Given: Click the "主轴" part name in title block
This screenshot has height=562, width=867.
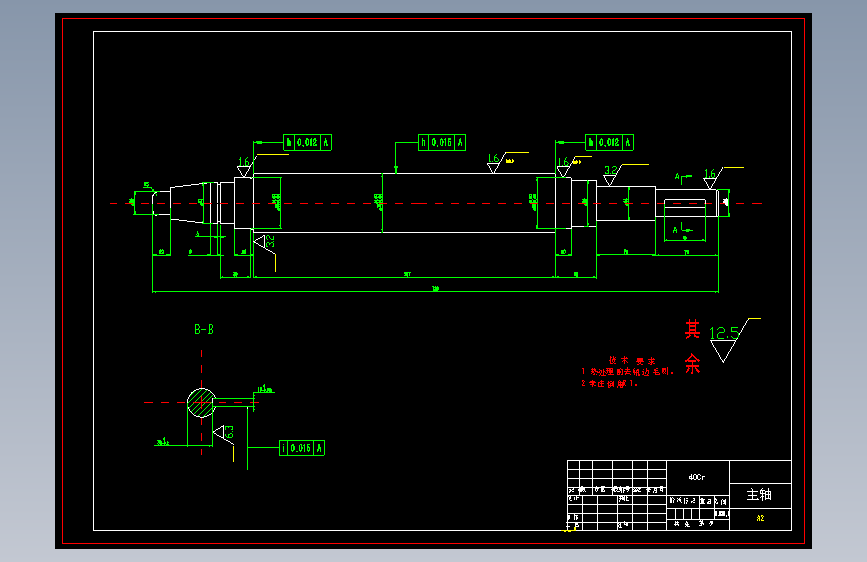Looking at the screenshot, I should tap(759, 495).
